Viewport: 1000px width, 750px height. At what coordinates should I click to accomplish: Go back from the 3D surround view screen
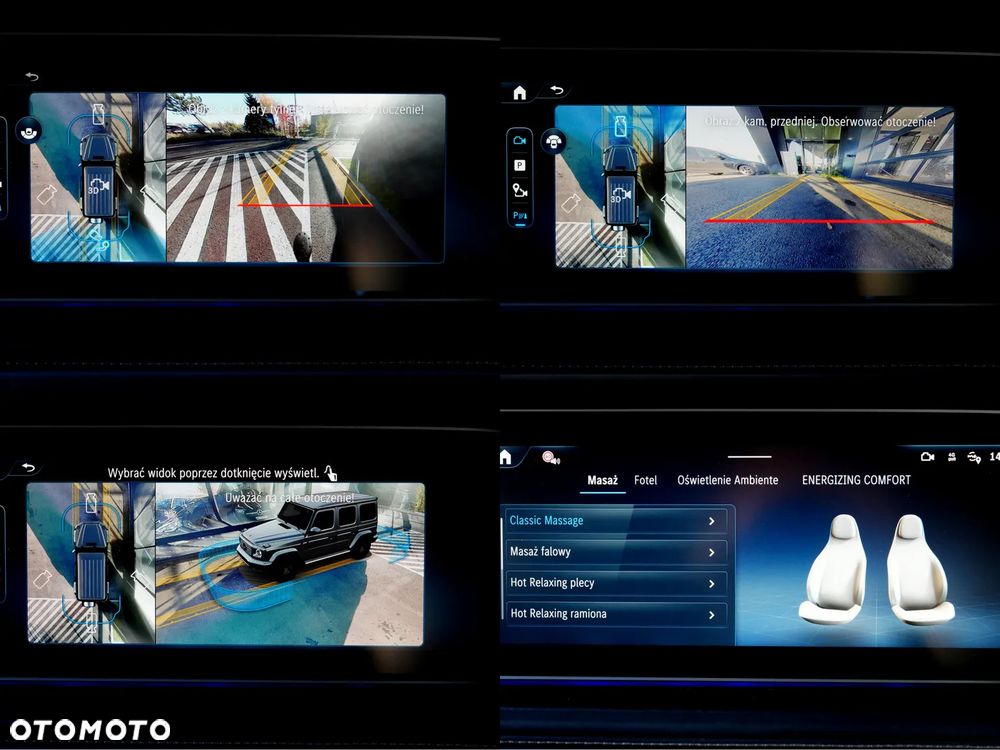tap(29, 467)
